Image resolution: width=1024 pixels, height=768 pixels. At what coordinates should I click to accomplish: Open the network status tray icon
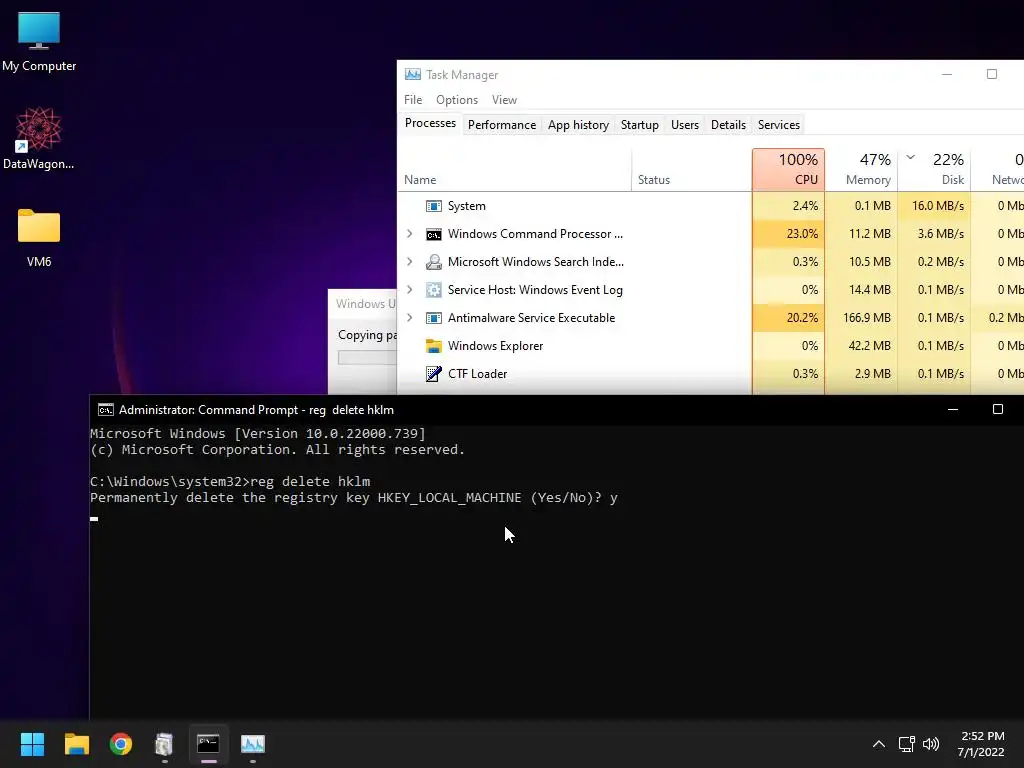(x=906, y=744)
